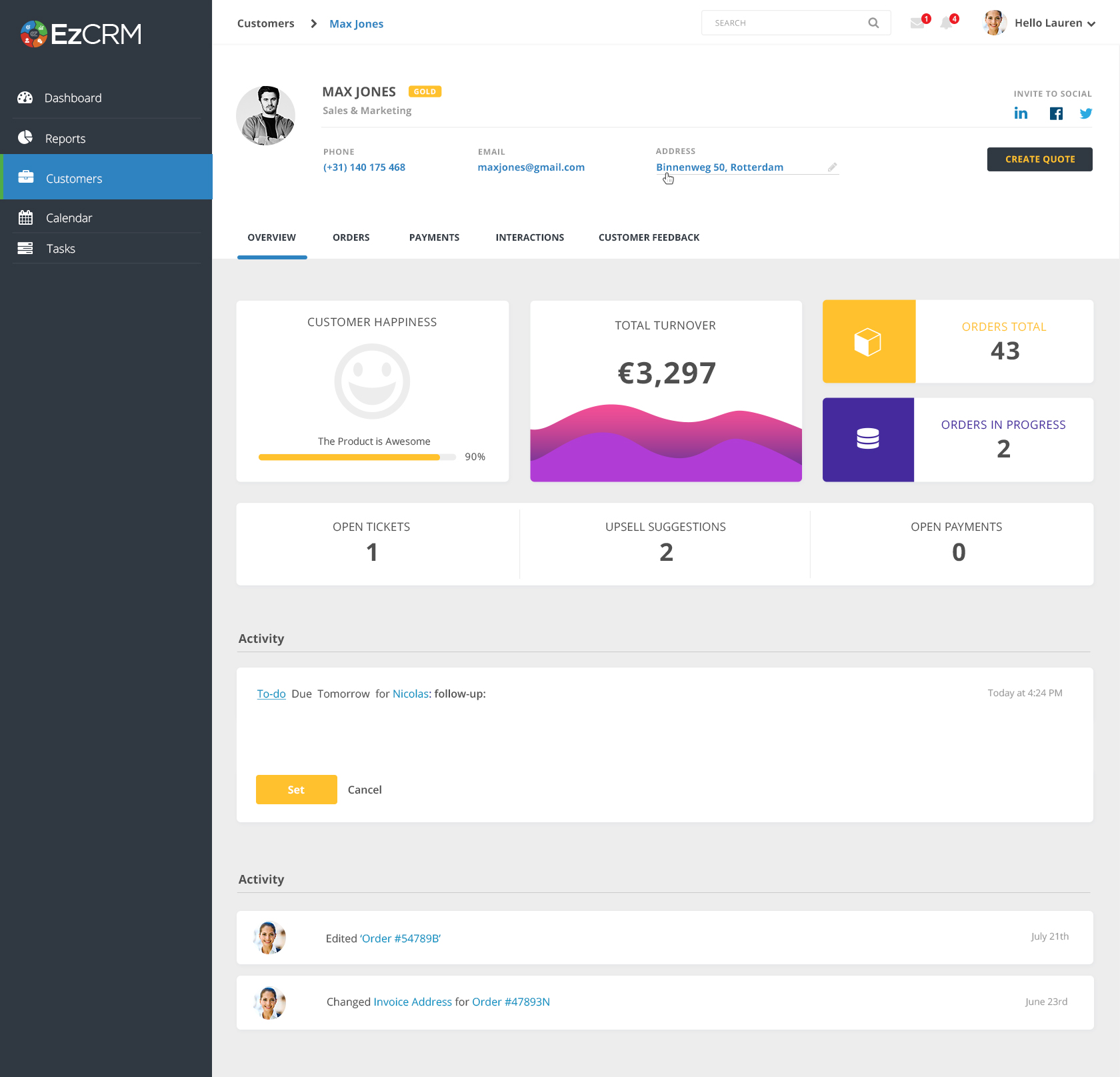Click the customer happiness progress bar
The image size is (1120, 1077).
point(357,457)
